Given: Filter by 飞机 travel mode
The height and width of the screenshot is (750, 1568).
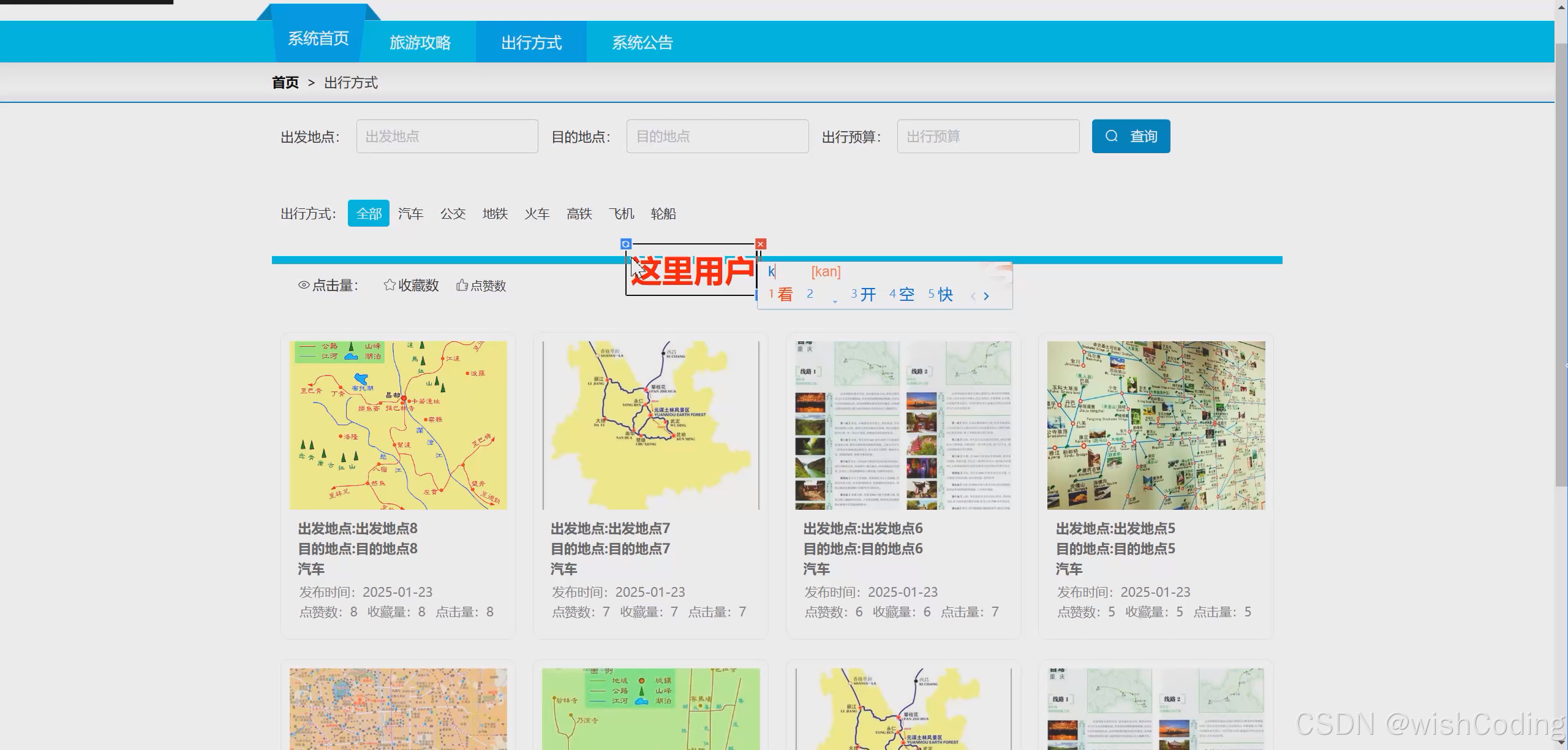Looking at the screenshot, I should (x=621, y=213).
